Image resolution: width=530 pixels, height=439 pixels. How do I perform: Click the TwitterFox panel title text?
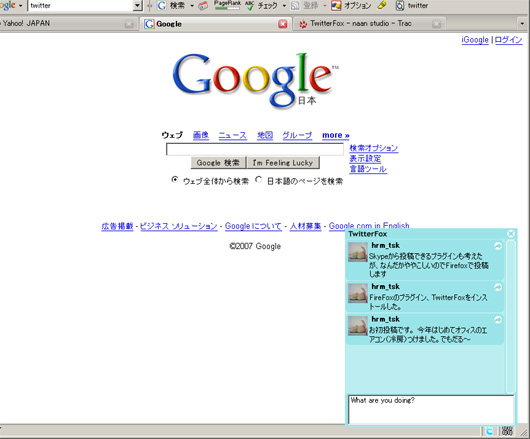coord(368,234)
